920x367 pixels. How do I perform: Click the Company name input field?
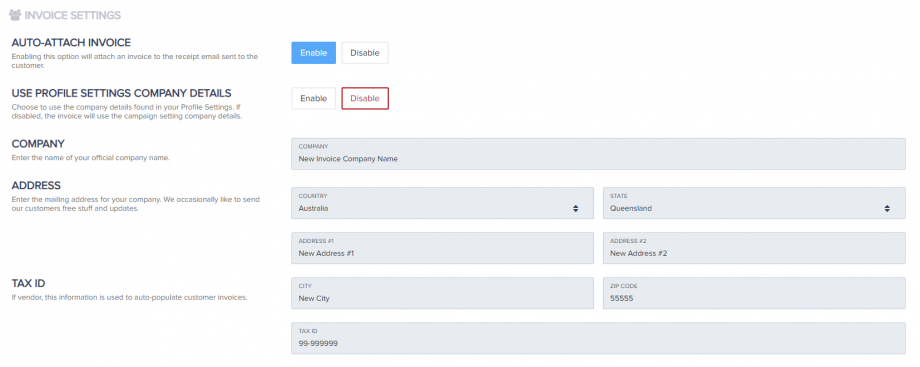click(598, 154)
